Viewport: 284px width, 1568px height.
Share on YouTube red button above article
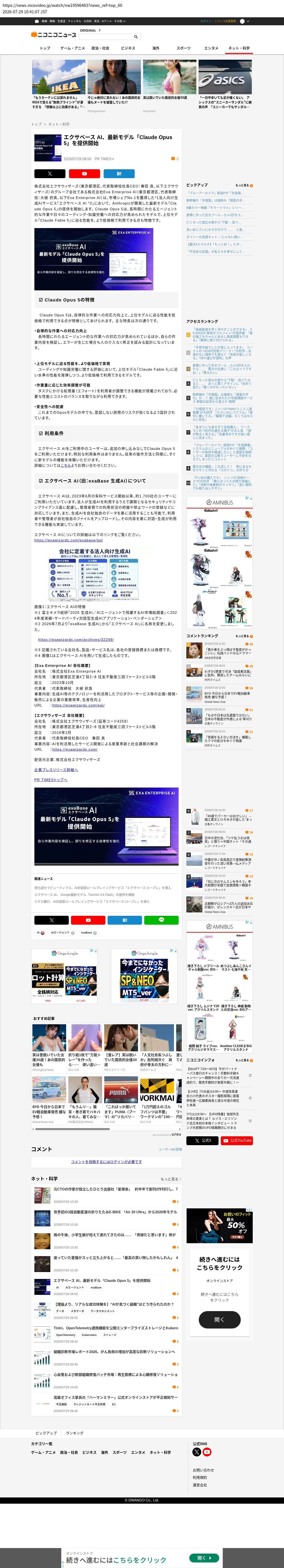[x=85, y=173]
